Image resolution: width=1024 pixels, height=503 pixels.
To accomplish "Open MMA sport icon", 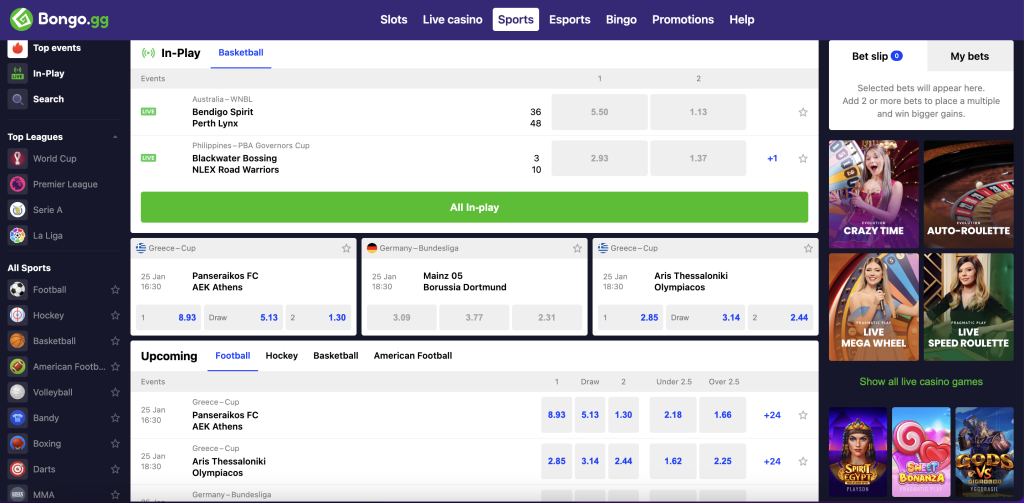I will point(18,495).
